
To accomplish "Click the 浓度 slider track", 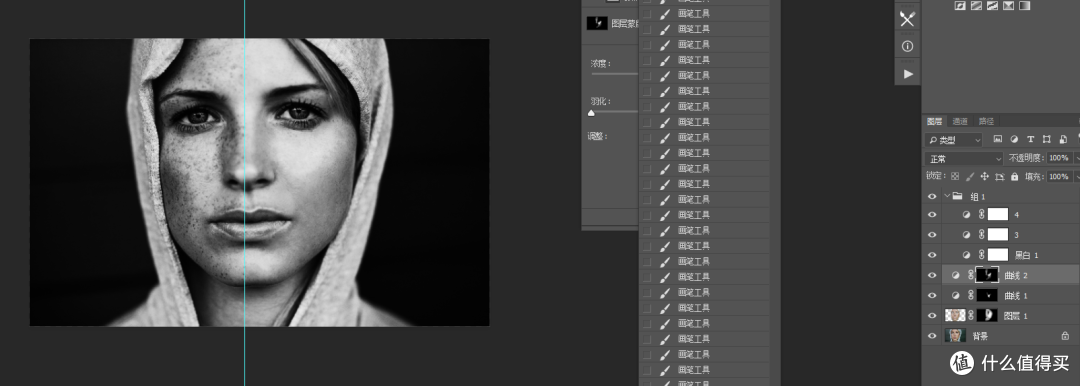I will pos(614,73).
